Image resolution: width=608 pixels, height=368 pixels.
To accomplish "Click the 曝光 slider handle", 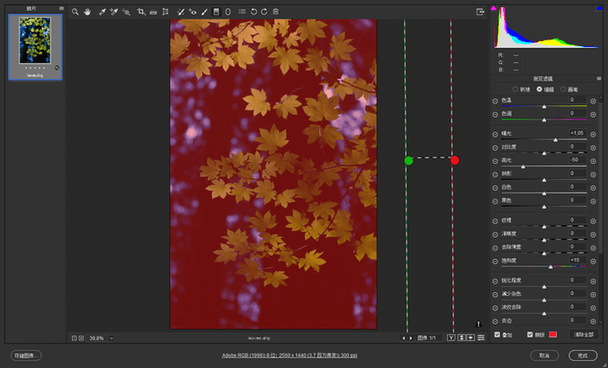I will click(x=556, y=140).
